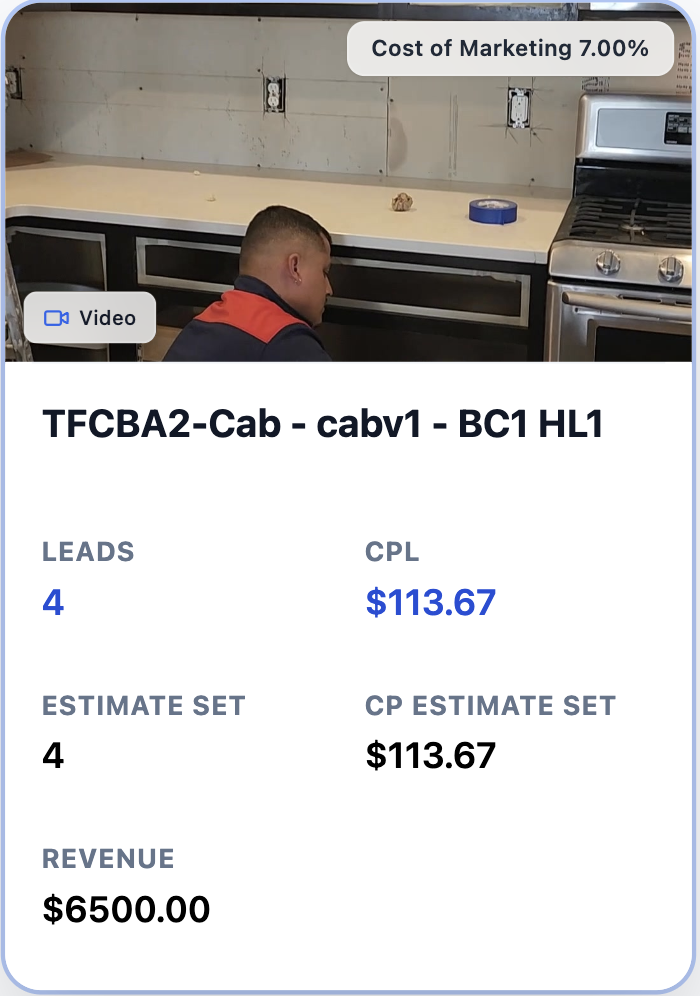Image resolution: width=700 pixels, height=996 pixels.
Task: Select the estimate set value 4
Action: (x=53, y=756)
